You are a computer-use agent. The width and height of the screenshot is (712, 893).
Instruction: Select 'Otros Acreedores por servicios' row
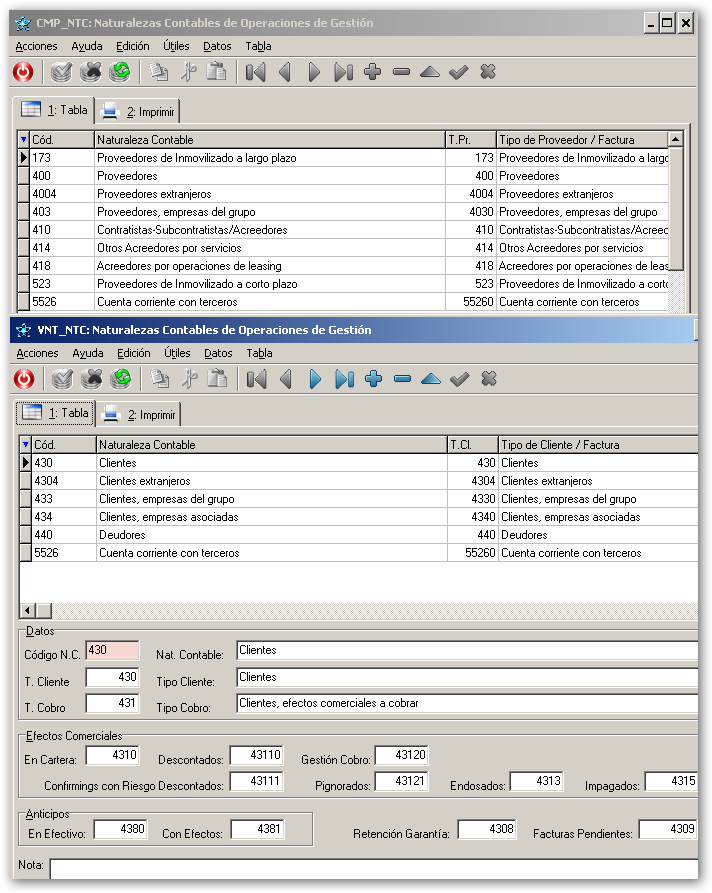tap(343, 248)
